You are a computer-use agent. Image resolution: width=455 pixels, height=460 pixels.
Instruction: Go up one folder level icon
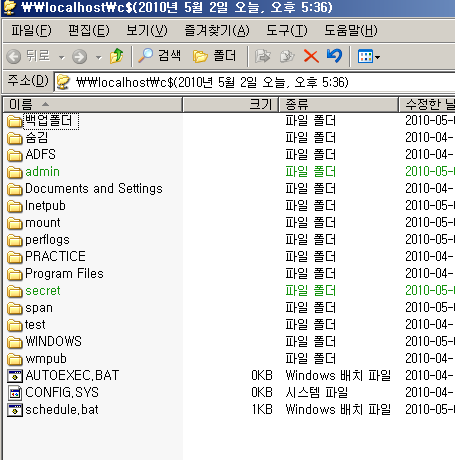coord(116,56)
